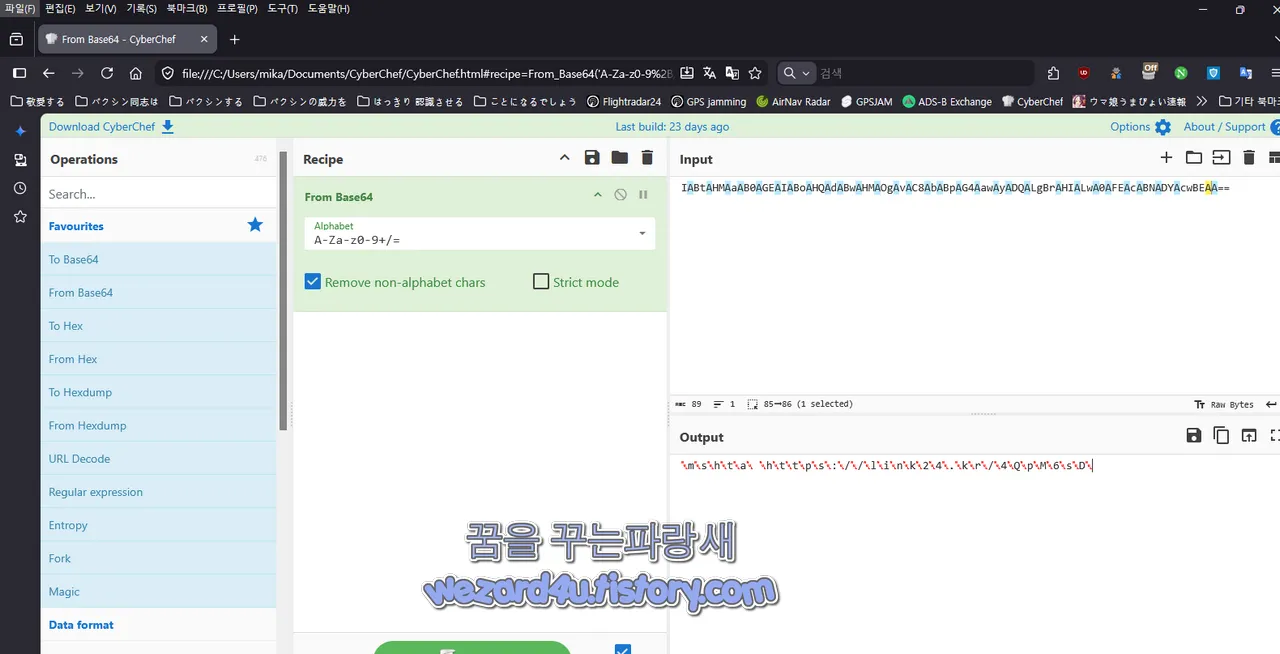Open CyberChef Options
The height and width of the screenshot is (654, 1280).
[1140, 127]
